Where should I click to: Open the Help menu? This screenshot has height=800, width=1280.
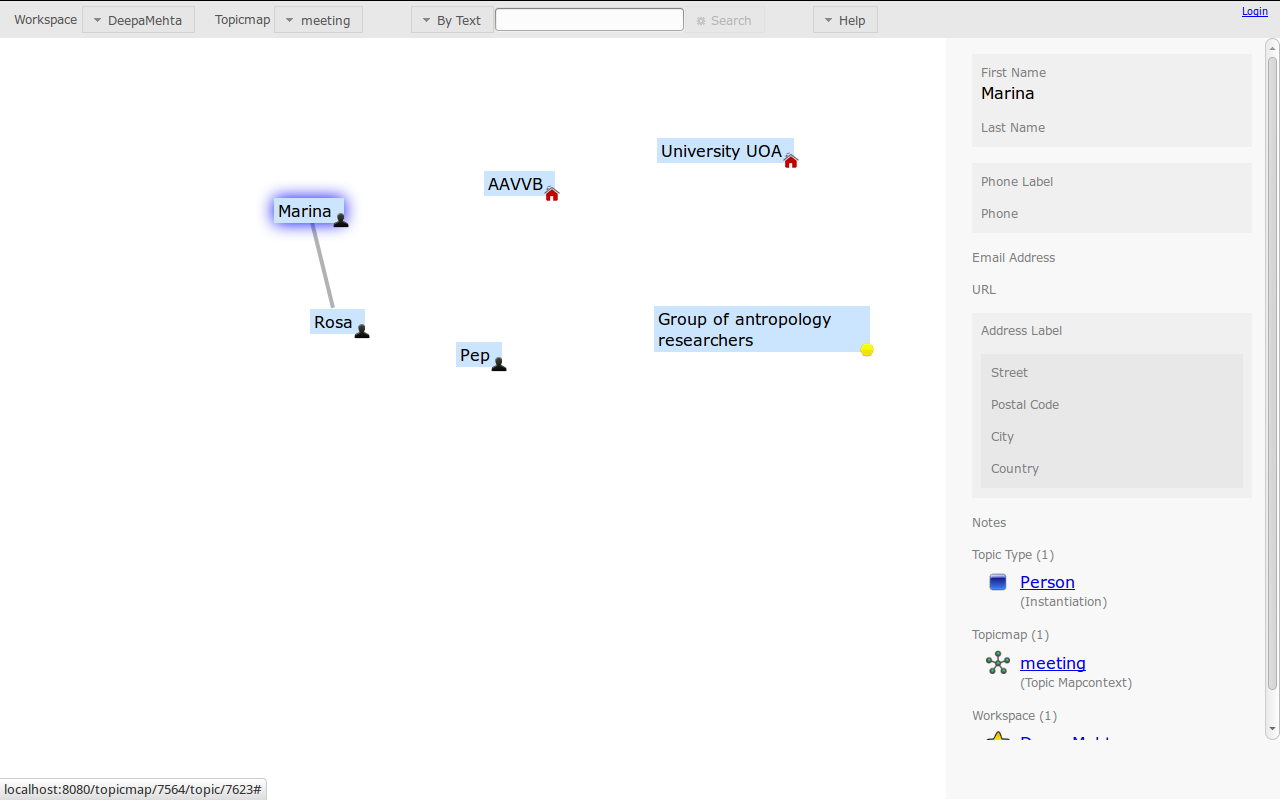845,20
